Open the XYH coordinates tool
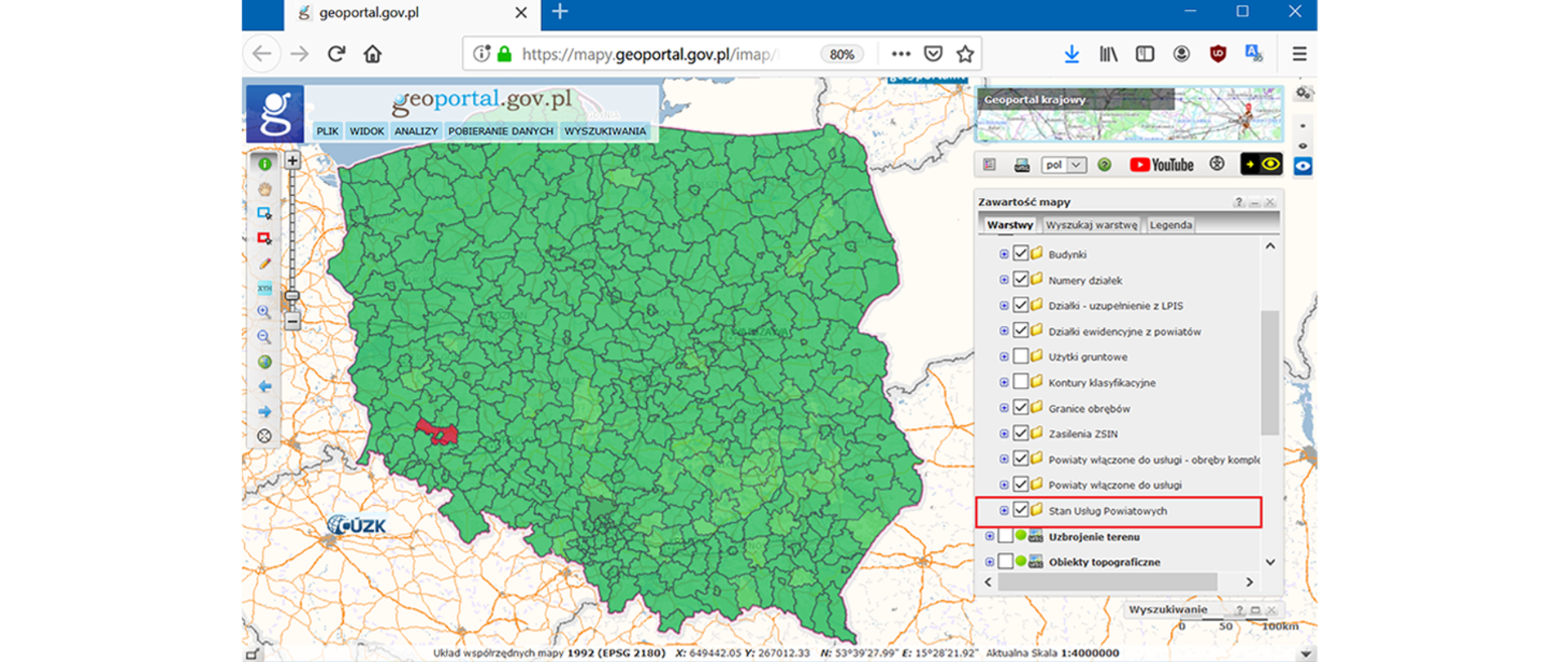The width and height of the screenshot is (1568, 662). tap(265, 289)
